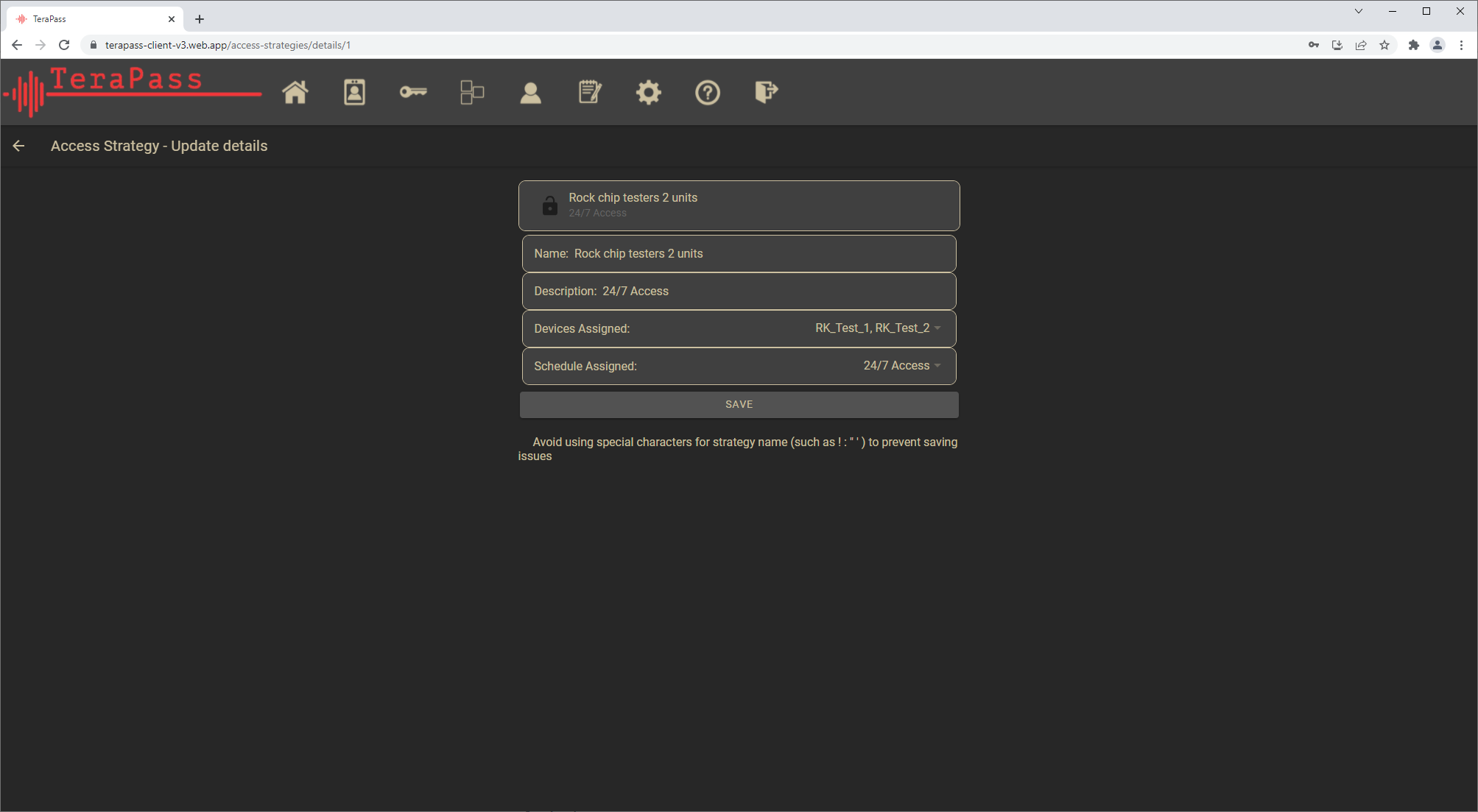1478x812 pixels.
Task: Open the help question mark icon
Action: (x=708, y=93)
